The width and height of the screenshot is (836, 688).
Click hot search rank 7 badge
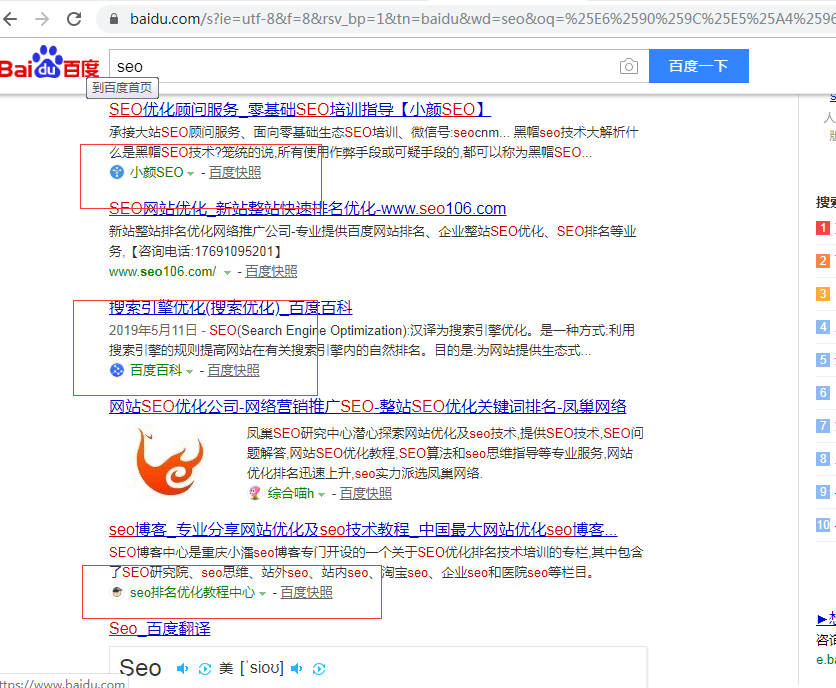click(823, 426)
